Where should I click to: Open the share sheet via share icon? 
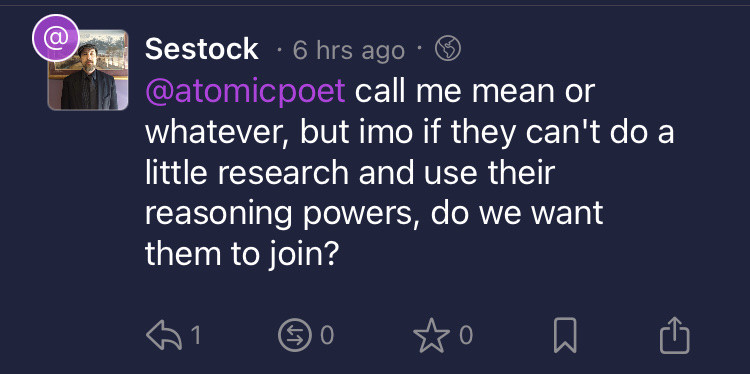click(675, 335)
